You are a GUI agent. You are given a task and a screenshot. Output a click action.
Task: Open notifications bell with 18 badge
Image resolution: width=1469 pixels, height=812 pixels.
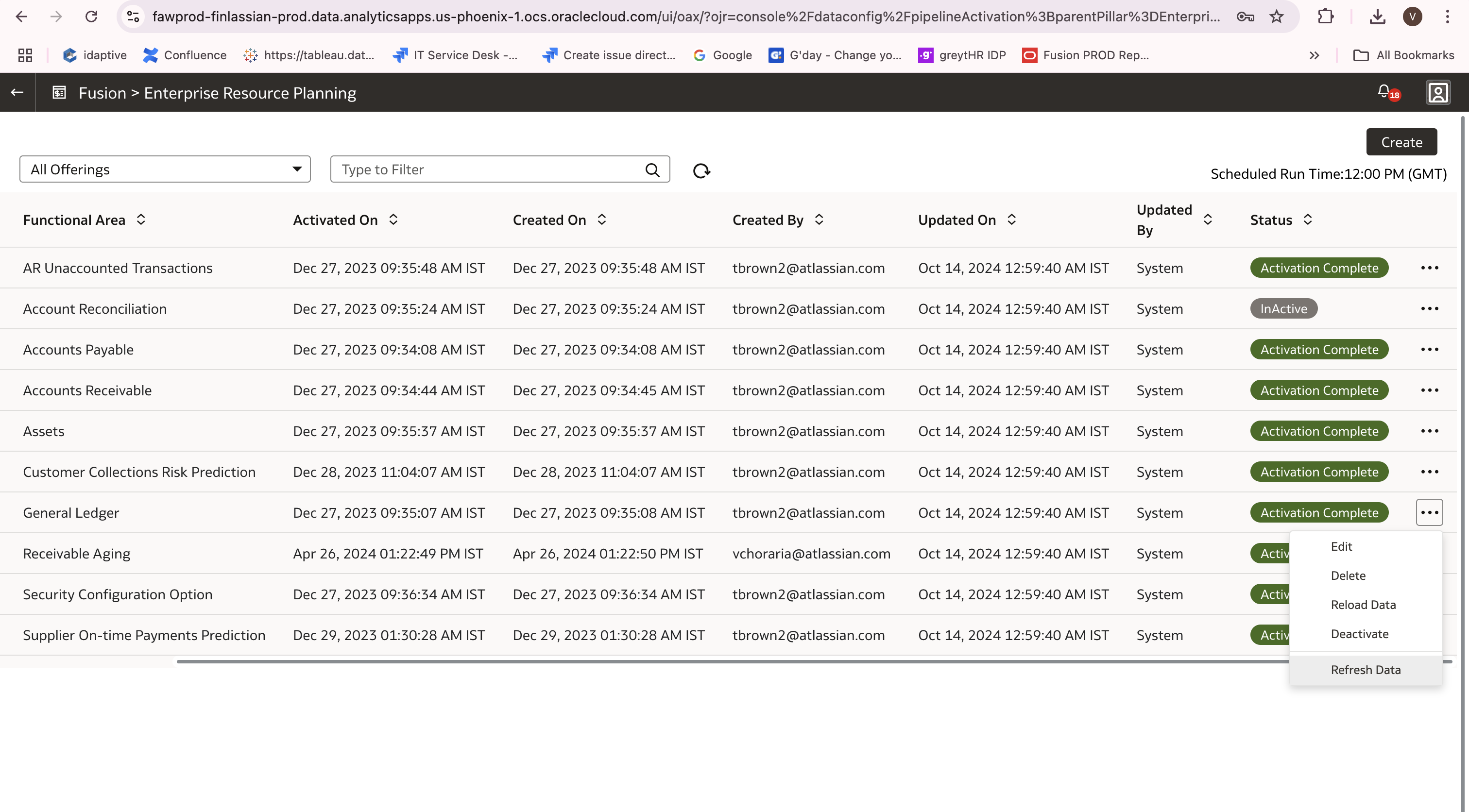pos(1387,92)
